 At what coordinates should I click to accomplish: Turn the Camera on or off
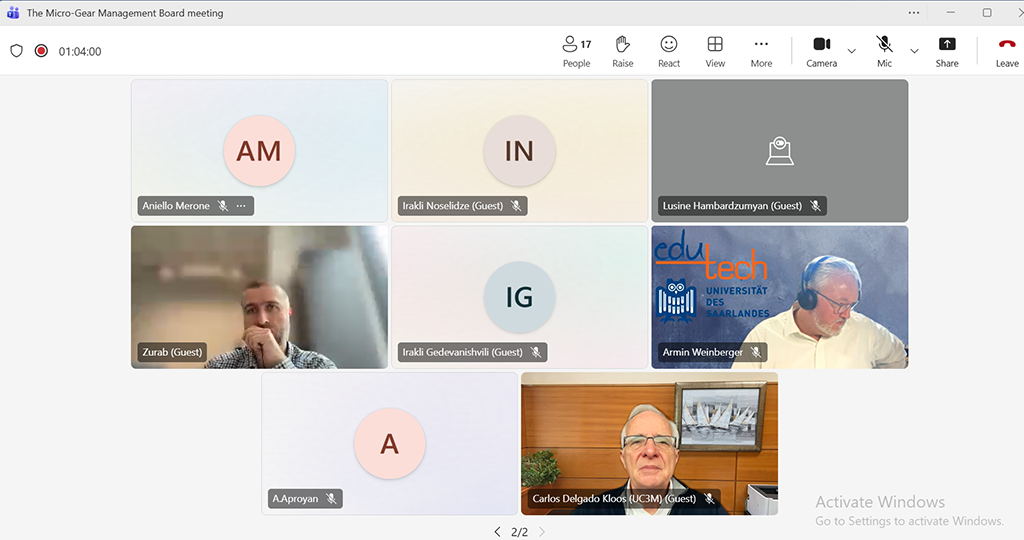pyautogui.click(x=821, y=51)
